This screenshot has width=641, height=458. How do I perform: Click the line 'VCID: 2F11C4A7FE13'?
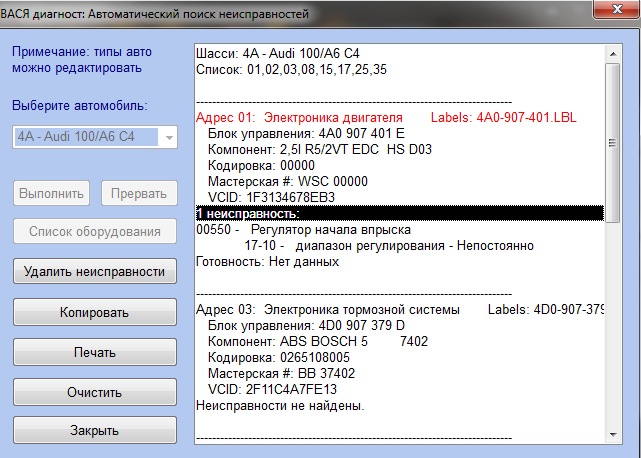point(272,389)
